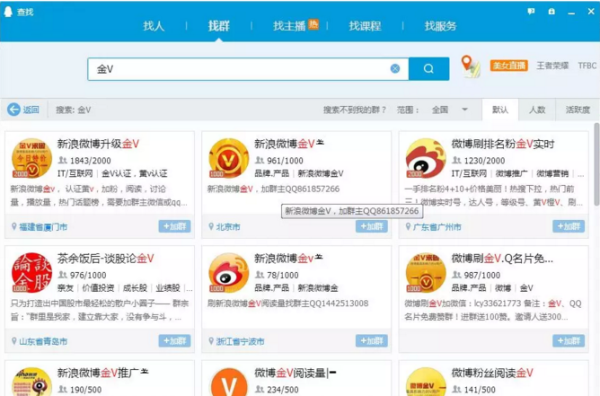Click the 王者荣耀 hot keyword
This screenshot has width=600, height=396.
[552, 65]
